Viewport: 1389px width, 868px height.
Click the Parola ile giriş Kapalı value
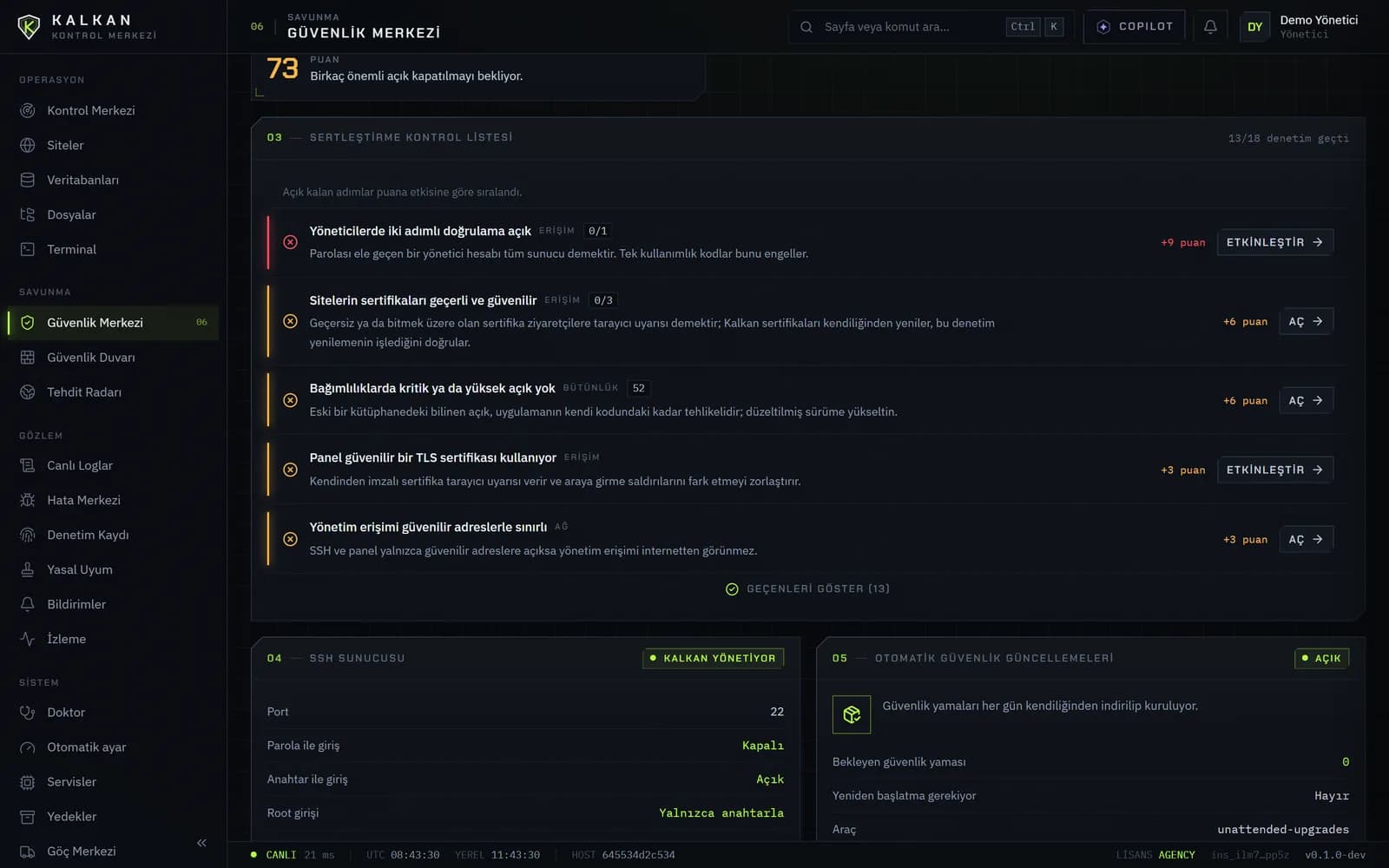point(762,746)
